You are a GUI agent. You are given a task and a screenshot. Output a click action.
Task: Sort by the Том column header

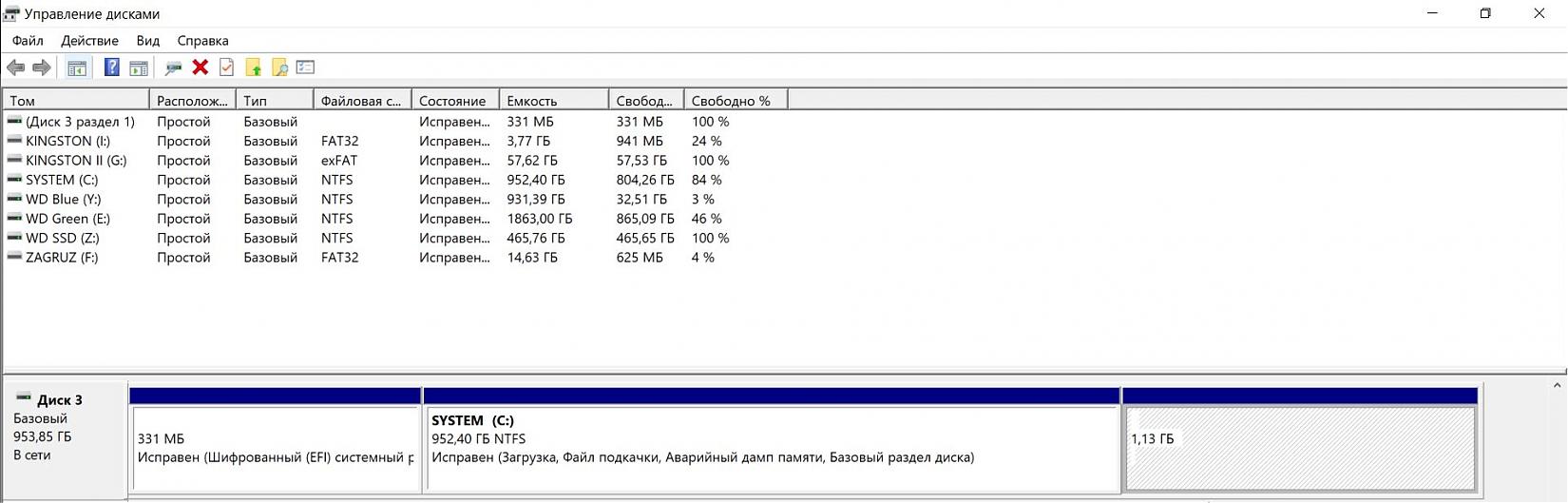pyautogui.click(x=76, y=100)
